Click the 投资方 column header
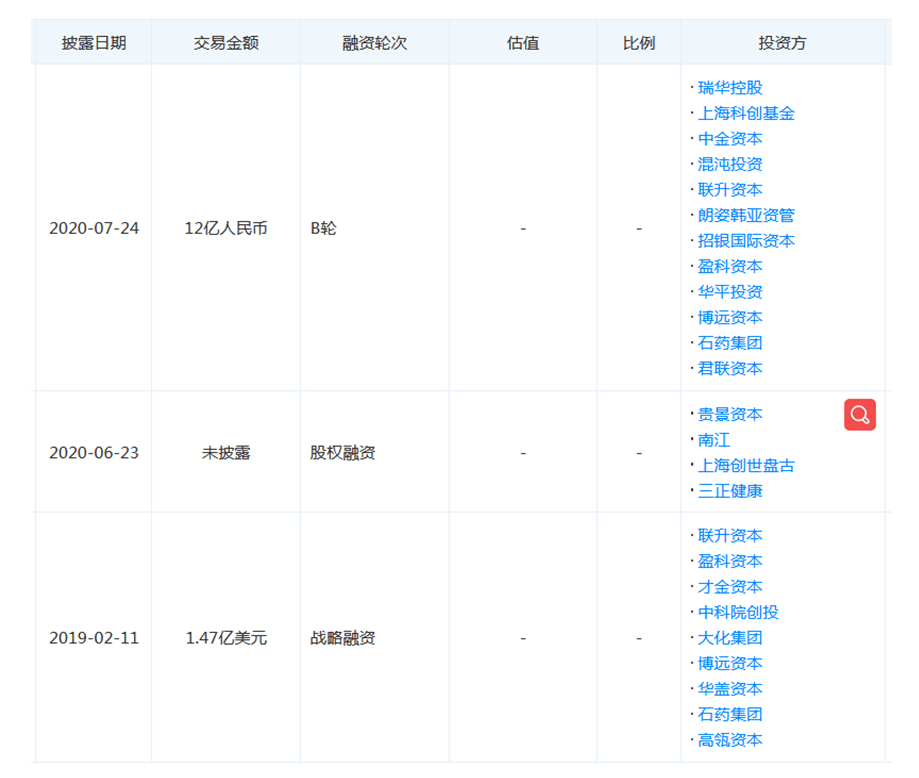This screenshot has width=919, height=778. coord(782,43)
